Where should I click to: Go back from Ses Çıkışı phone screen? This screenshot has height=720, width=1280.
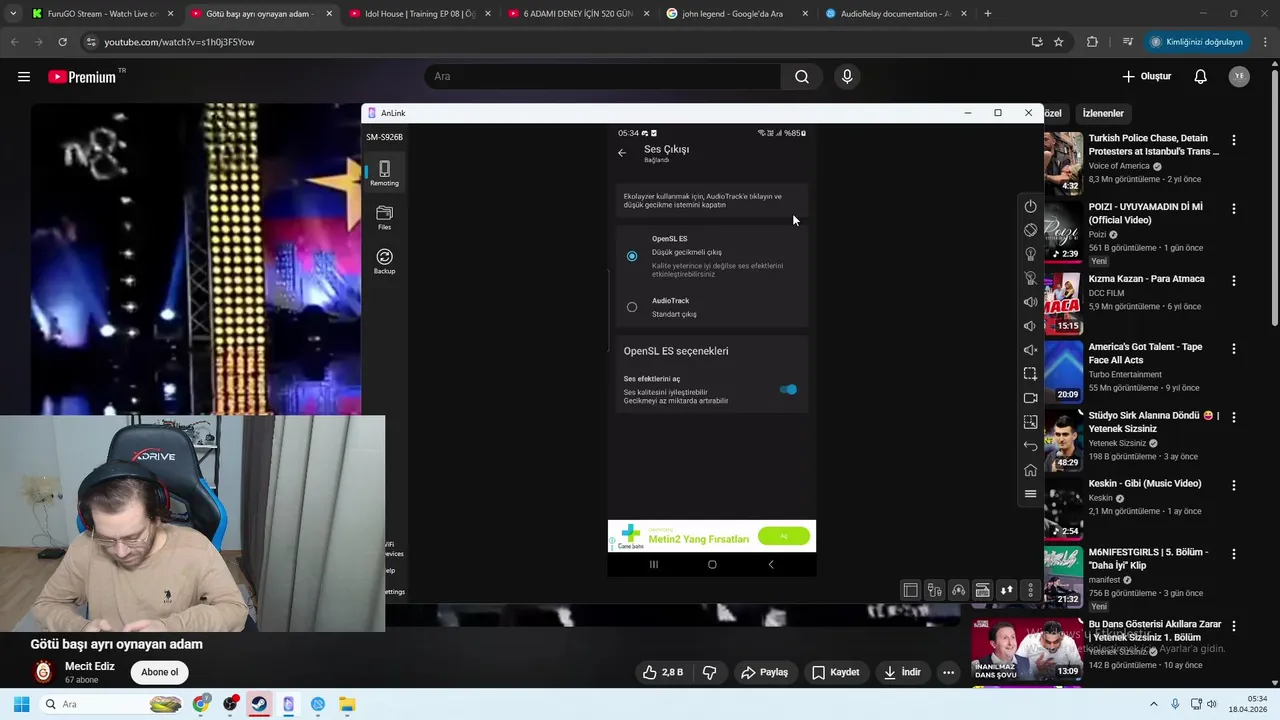pos(622,153)
